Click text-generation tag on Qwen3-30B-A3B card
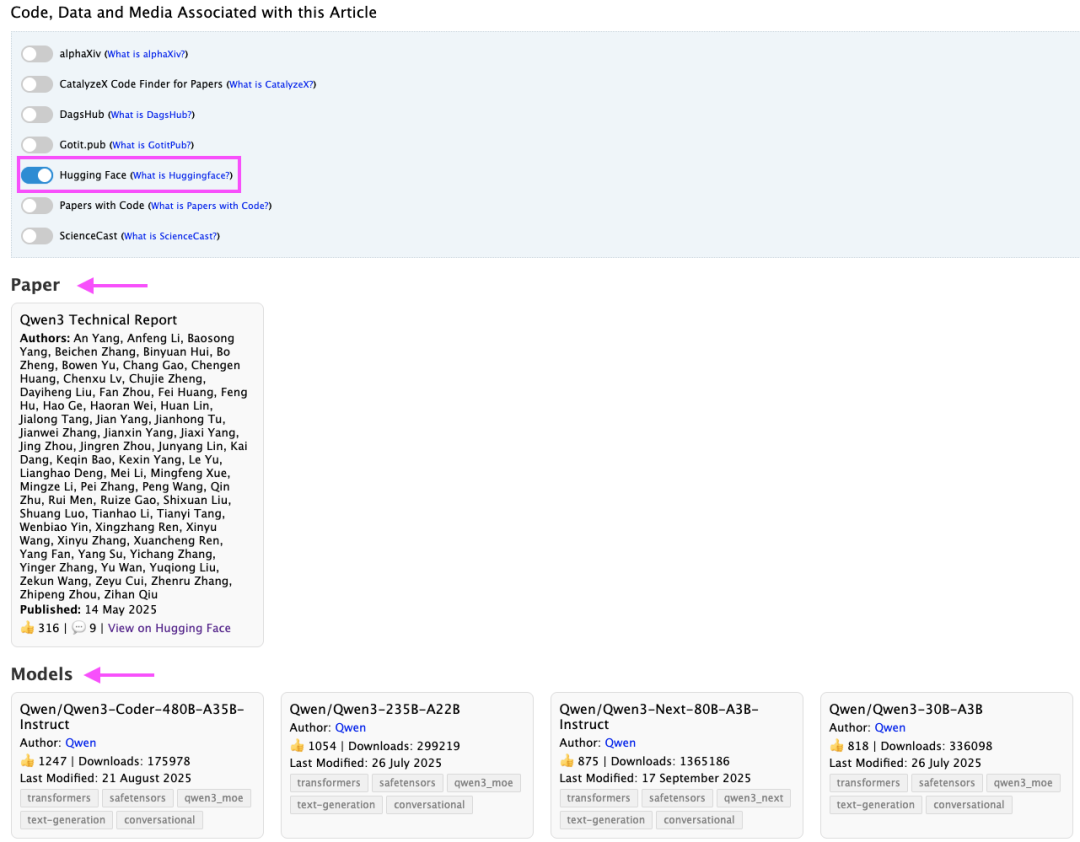Image resolution: width=1080 pixels, height=842 pixels. 875,805
